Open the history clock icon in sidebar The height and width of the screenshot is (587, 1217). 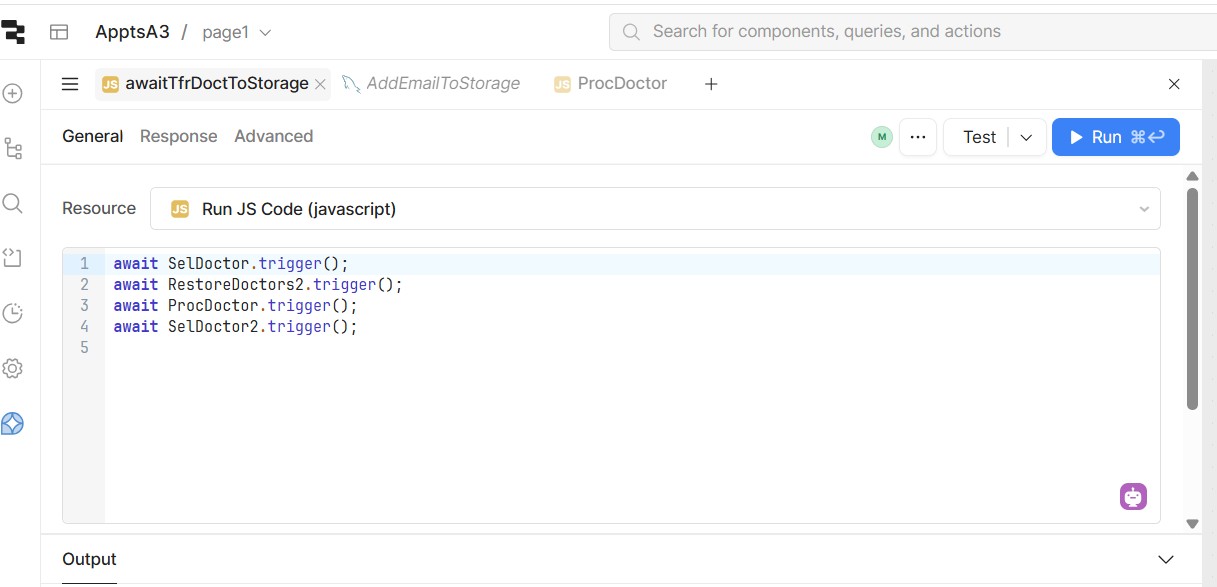click(13, 313)
